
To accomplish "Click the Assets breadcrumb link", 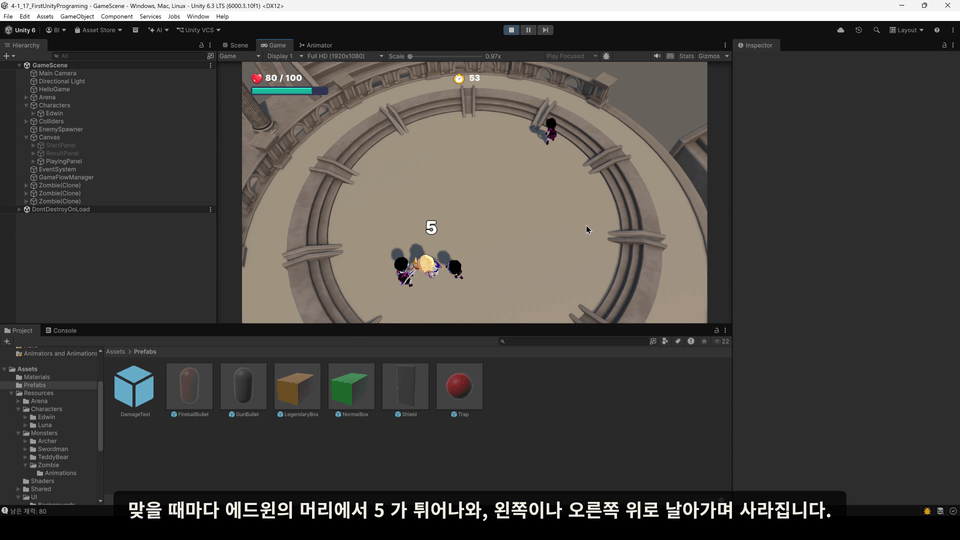I will point(115,352).
